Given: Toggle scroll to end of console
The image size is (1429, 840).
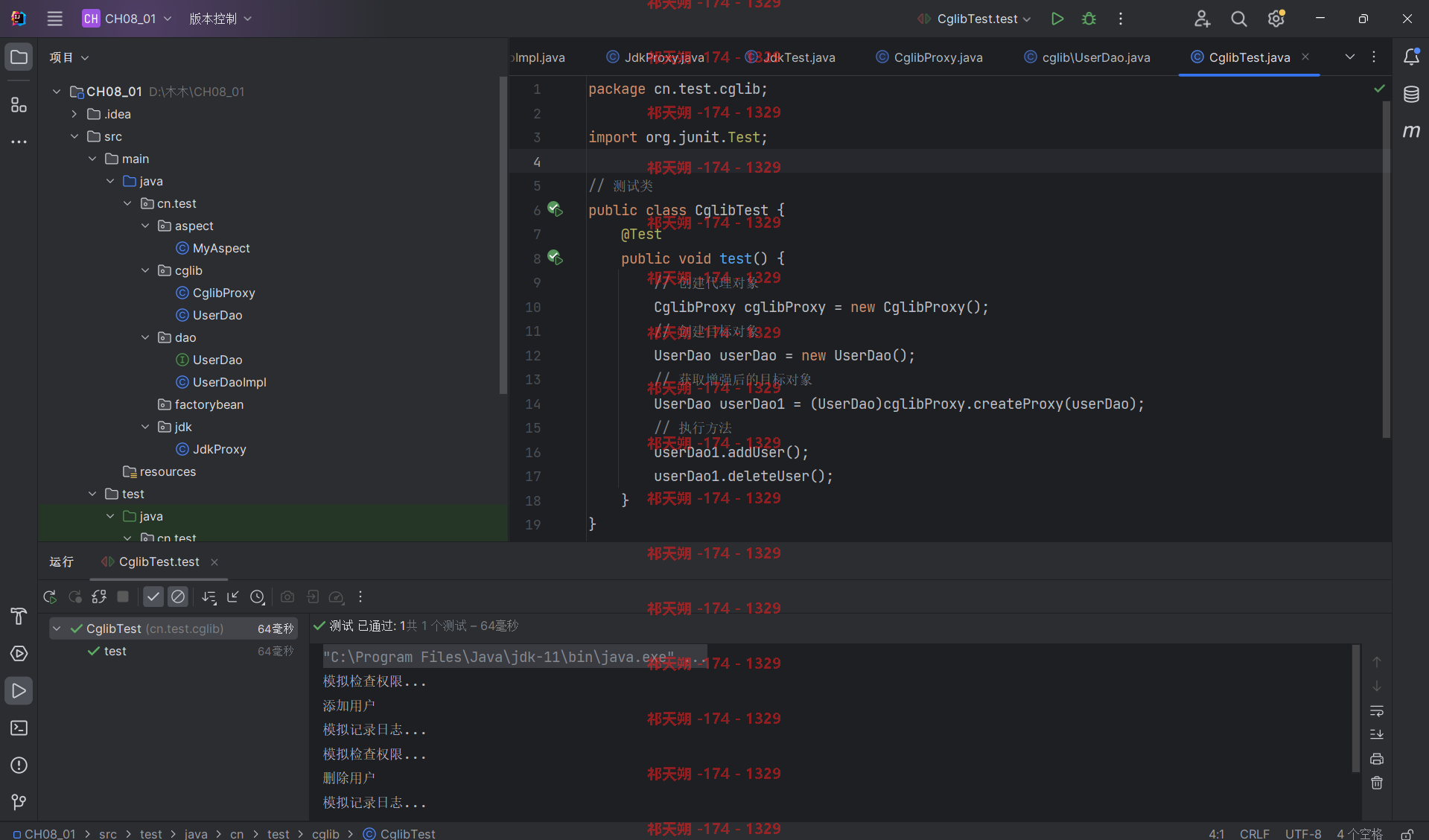Looking at the screenshot, I should click(x=1377, y=734).
